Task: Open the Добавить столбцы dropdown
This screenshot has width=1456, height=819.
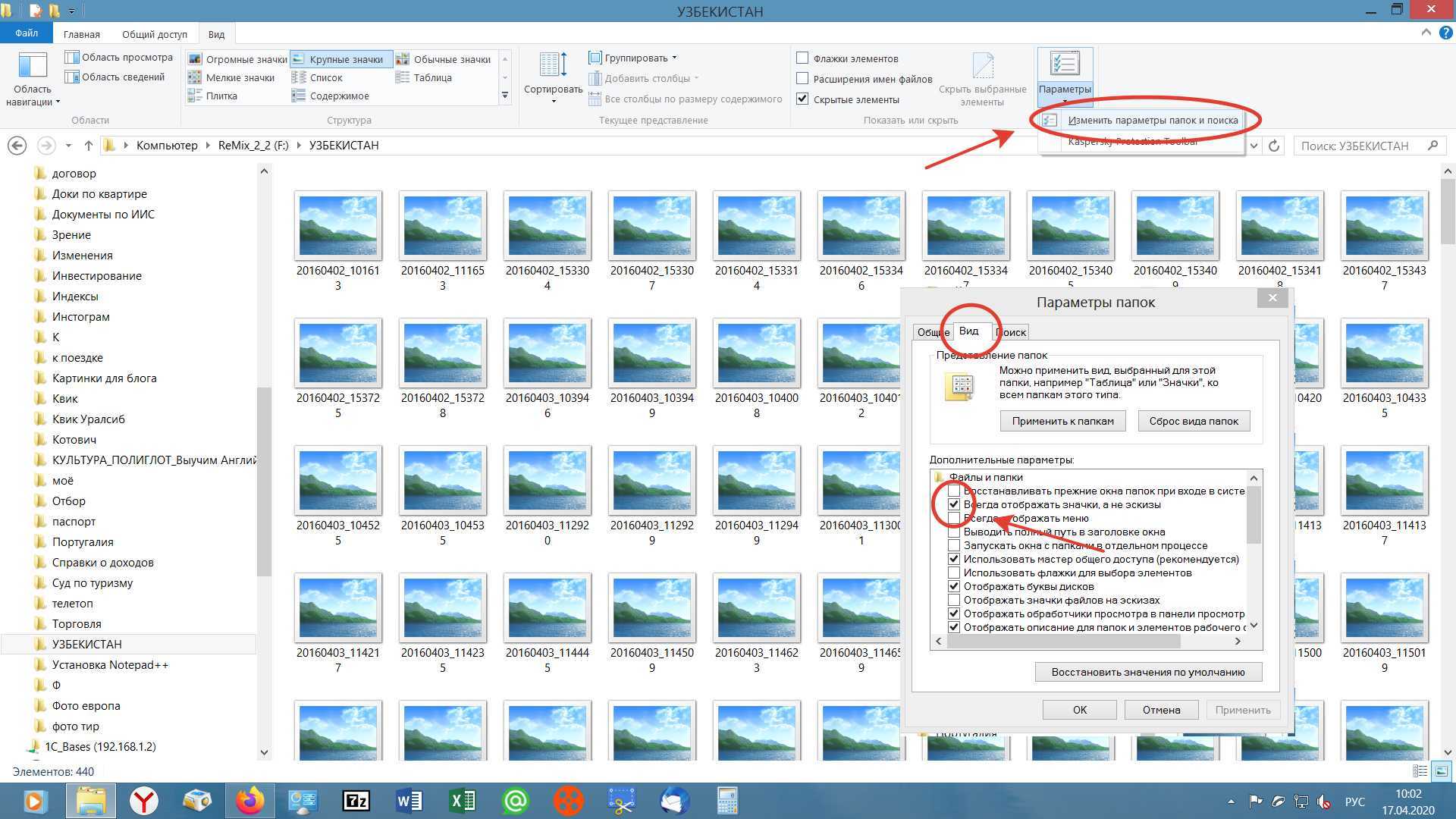Action: (x=644, y=78)
